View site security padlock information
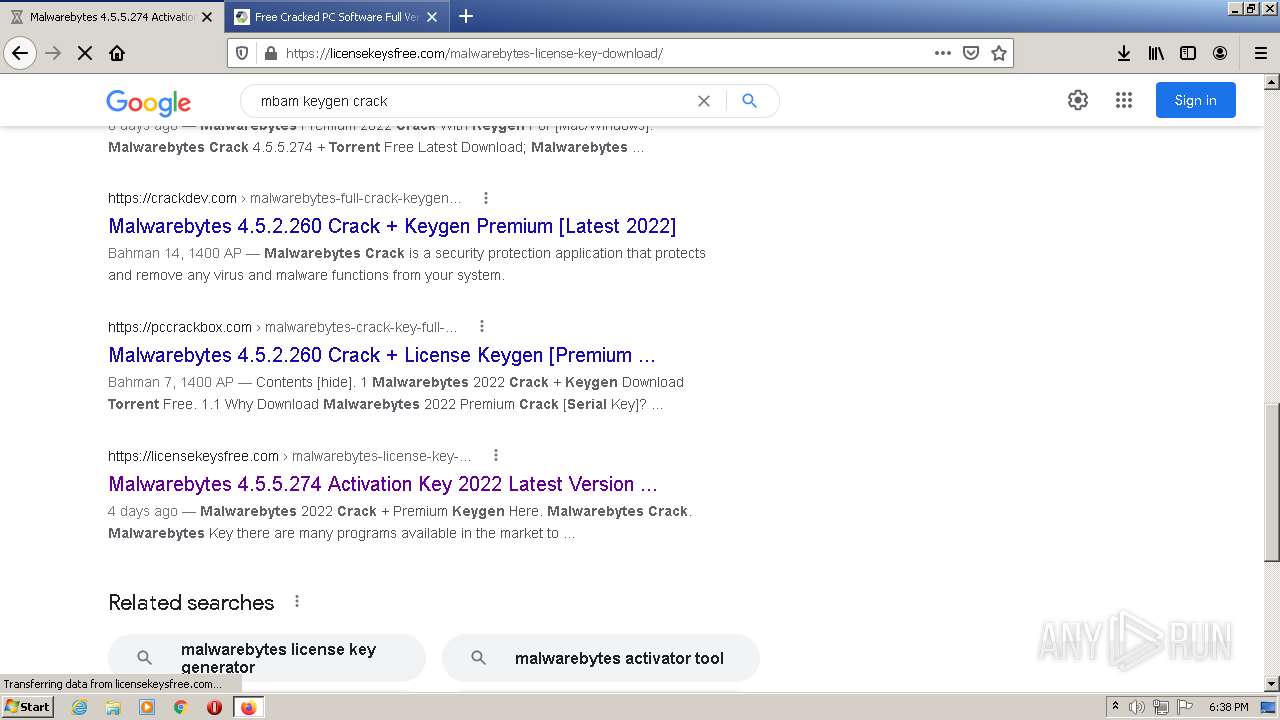Screen dimensions: 1280x720 click(269, 53)
